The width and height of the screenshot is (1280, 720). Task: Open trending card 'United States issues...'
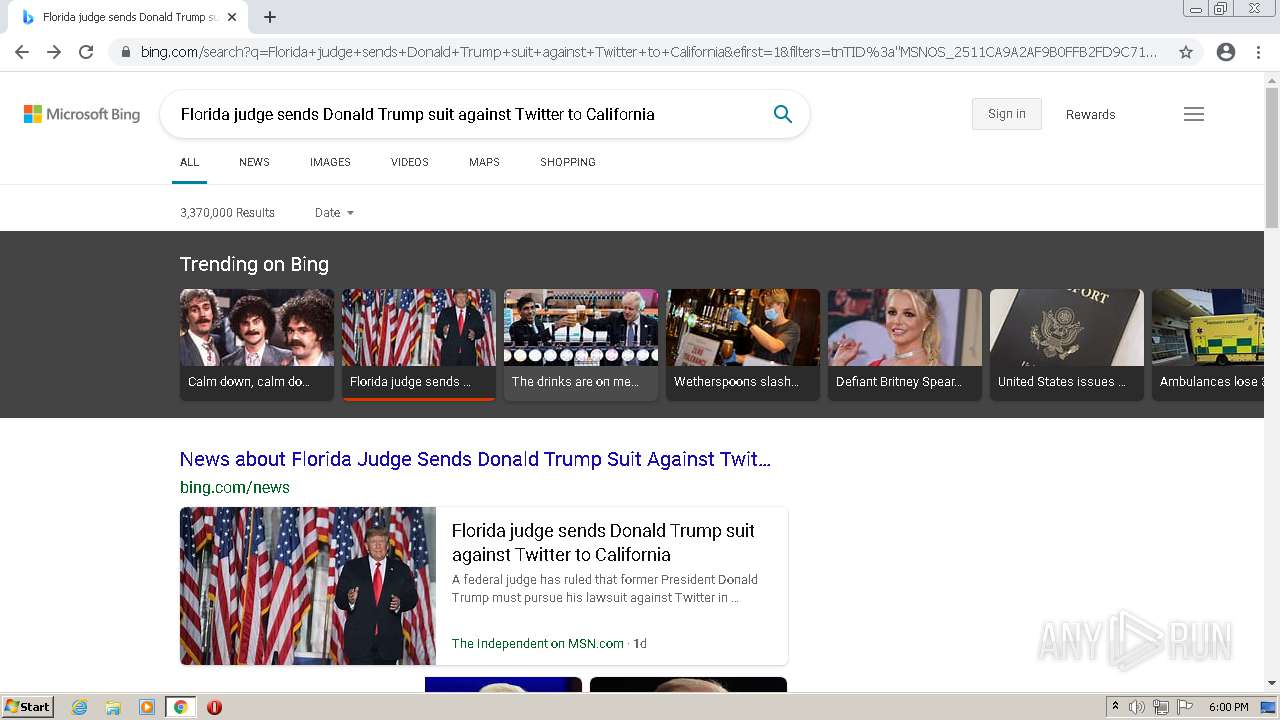pos(1067,345)
